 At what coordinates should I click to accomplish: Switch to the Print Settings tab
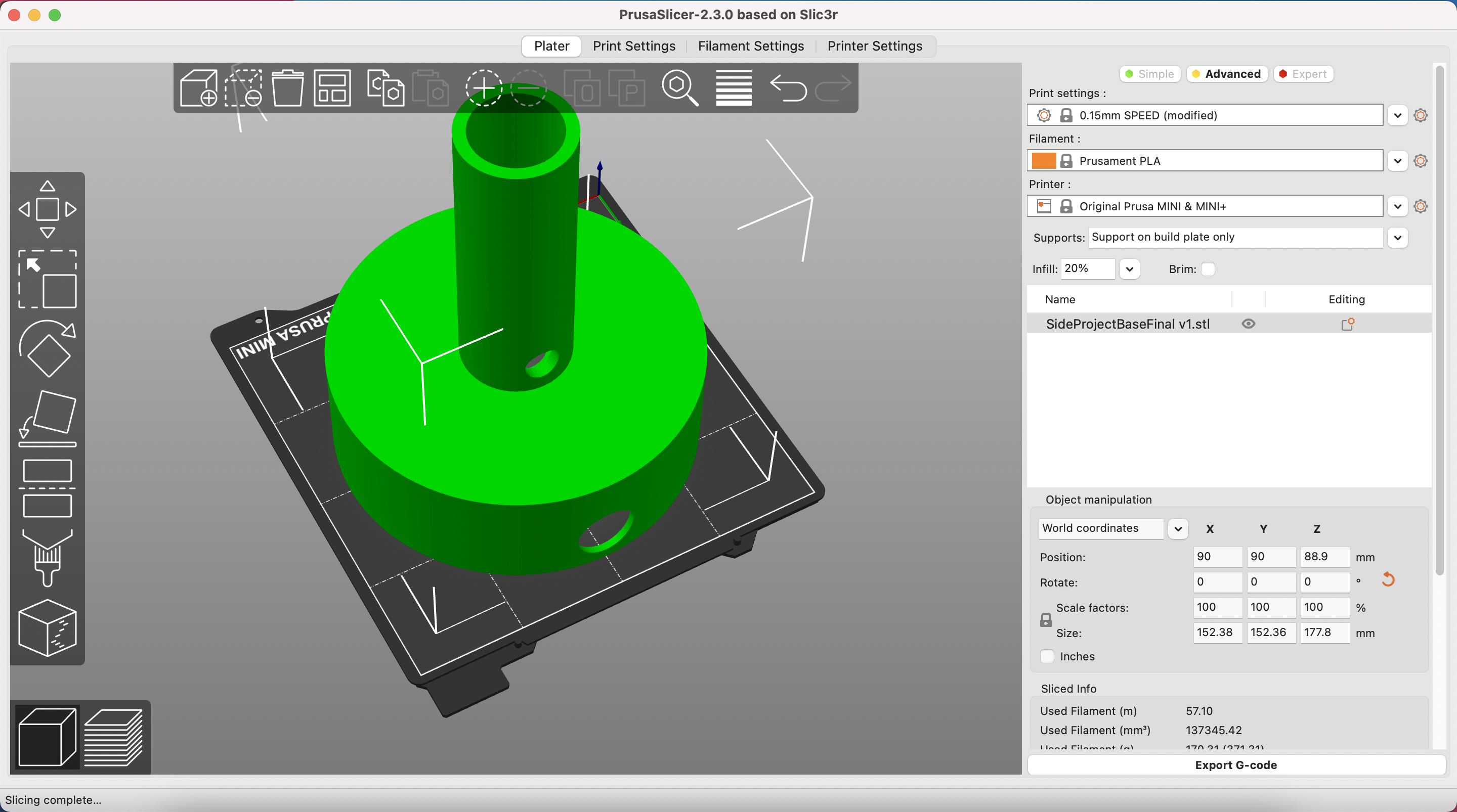tap(634, 46)
